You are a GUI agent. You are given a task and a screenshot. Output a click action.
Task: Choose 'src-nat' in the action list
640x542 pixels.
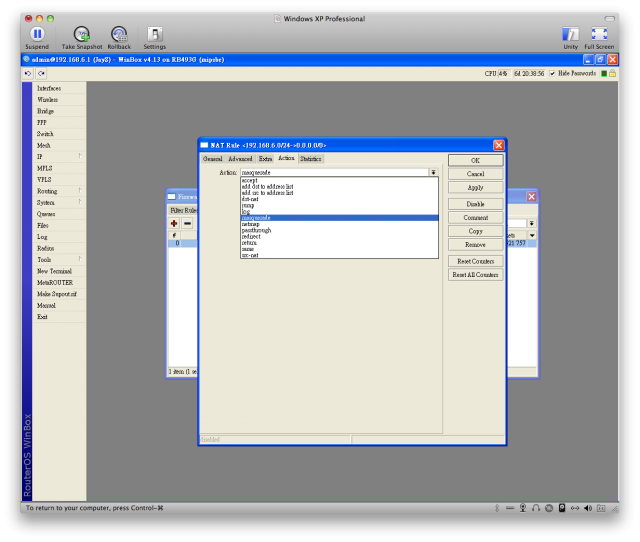point(340,255)
